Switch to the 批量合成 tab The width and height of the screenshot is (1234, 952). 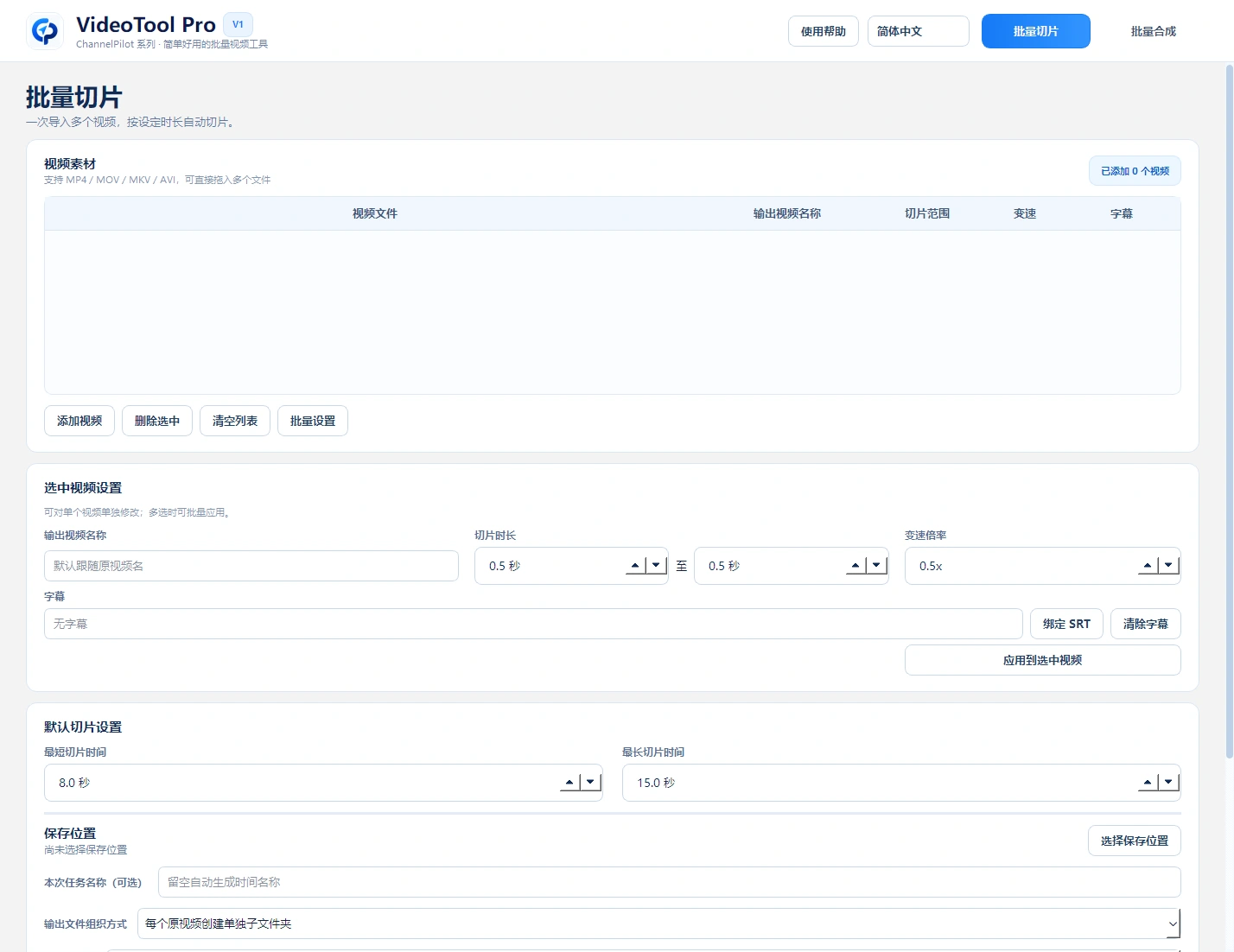click(x=1153, y=31)
